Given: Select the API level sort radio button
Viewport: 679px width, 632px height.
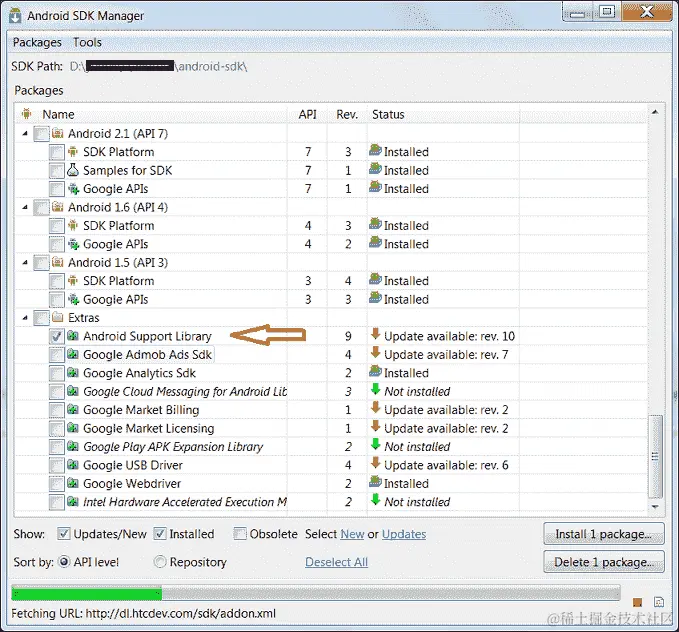Looking at the screenshot, I should (64, 562).
